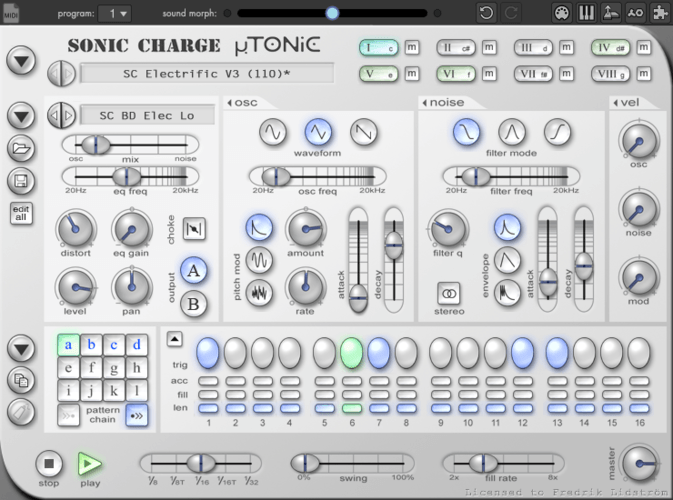
Task: Mute drum channel I
Action: 412,48
